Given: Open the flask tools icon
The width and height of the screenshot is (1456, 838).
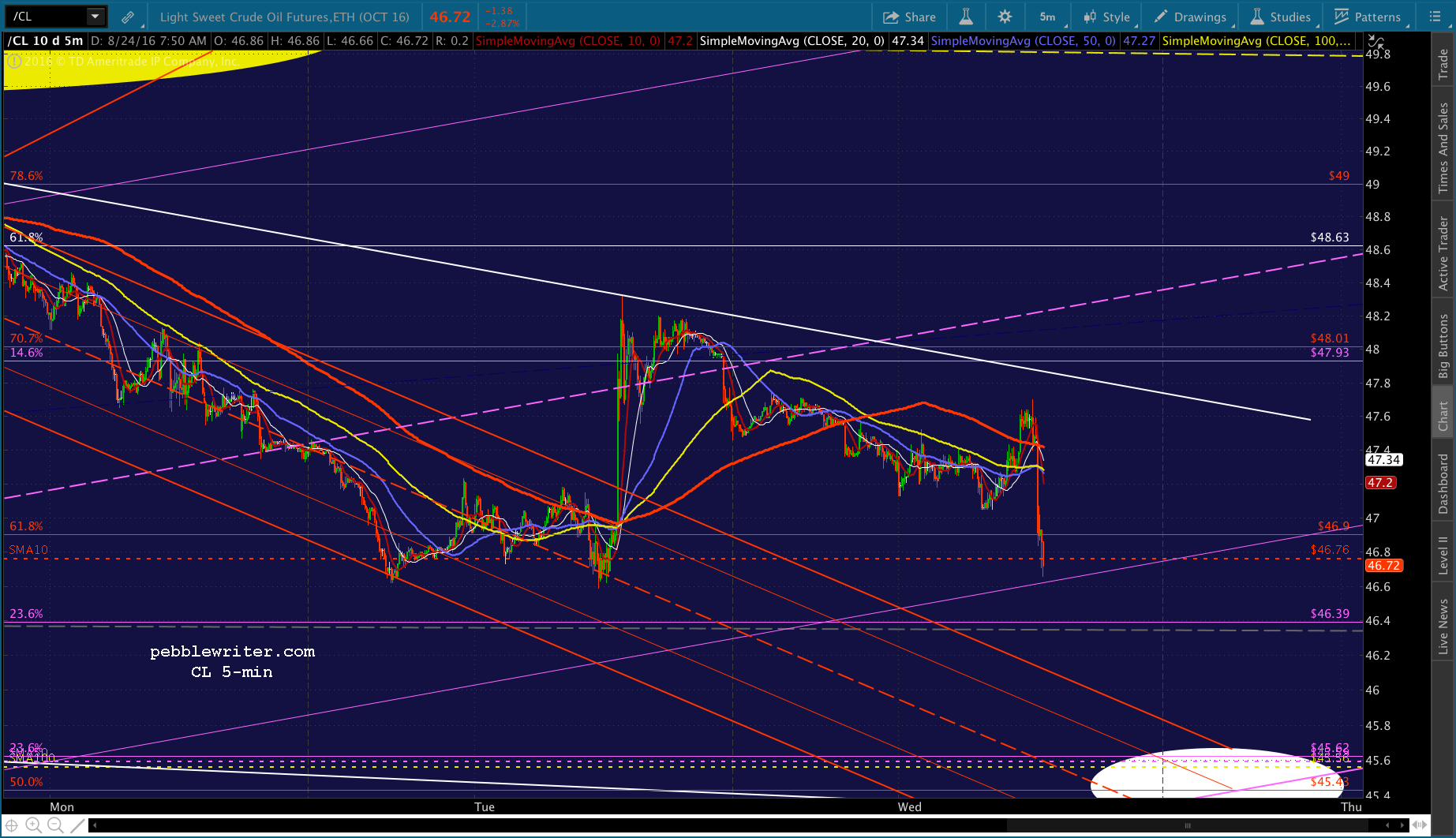Looking at the screenshot, I should tap(965, 17).
